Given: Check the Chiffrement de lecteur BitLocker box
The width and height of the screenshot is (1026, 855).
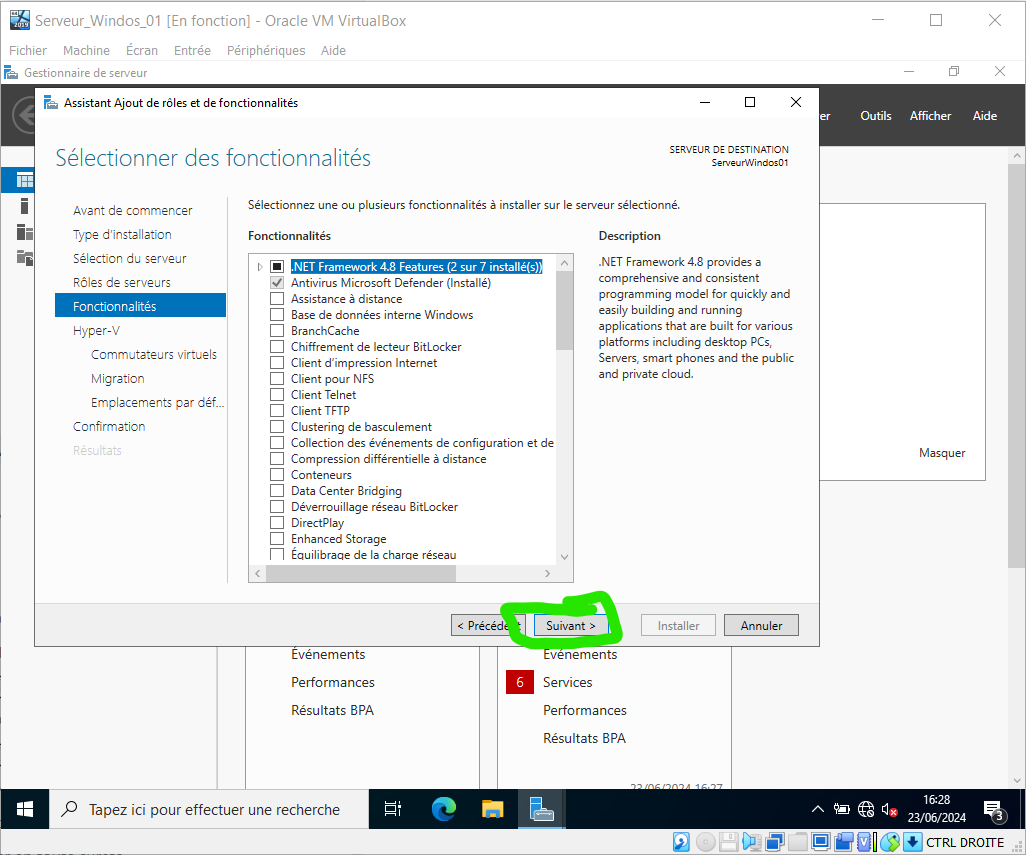Looking at the screenshot, I should (277, 347).
